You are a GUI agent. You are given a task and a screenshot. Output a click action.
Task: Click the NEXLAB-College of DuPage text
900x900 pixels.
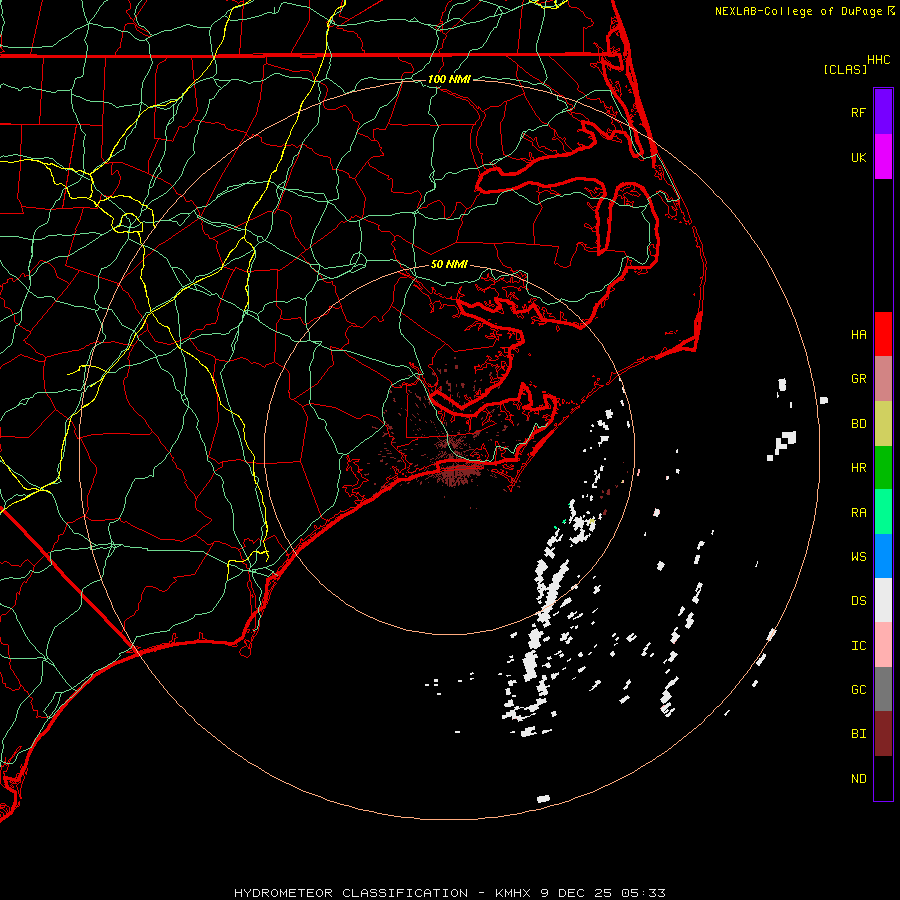pos(799,11)
